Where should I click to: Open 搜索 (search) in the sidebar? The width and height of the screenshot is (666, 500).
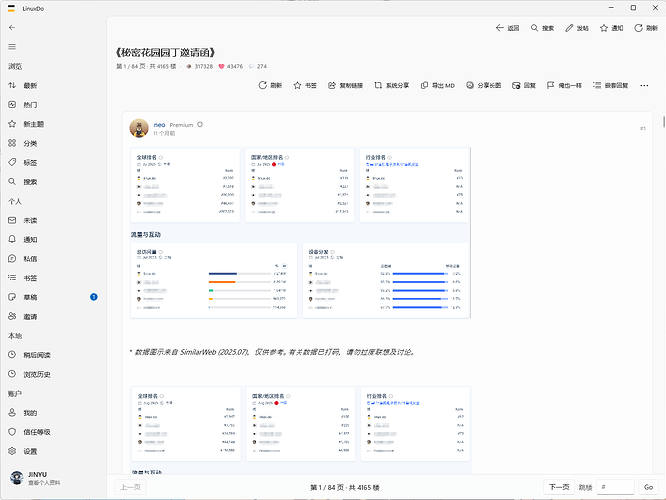point(53,182)
